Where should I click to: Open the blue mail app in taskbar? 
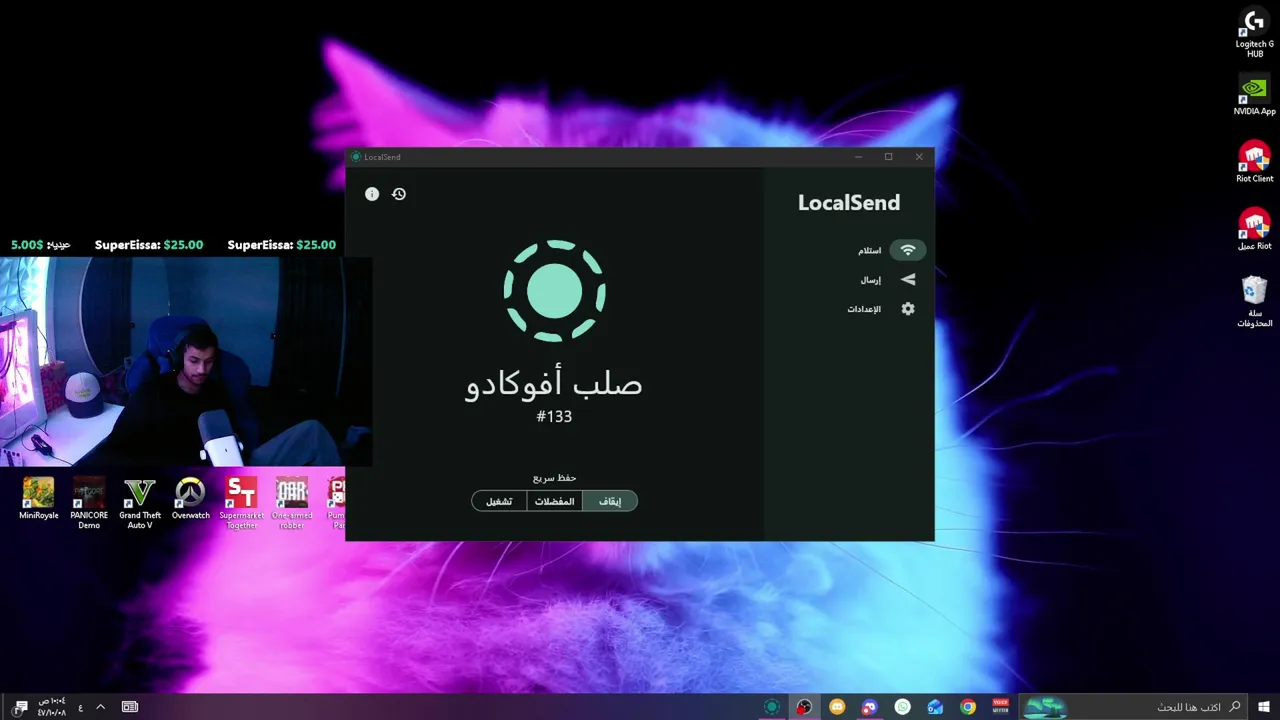click(x=935, y=707)
